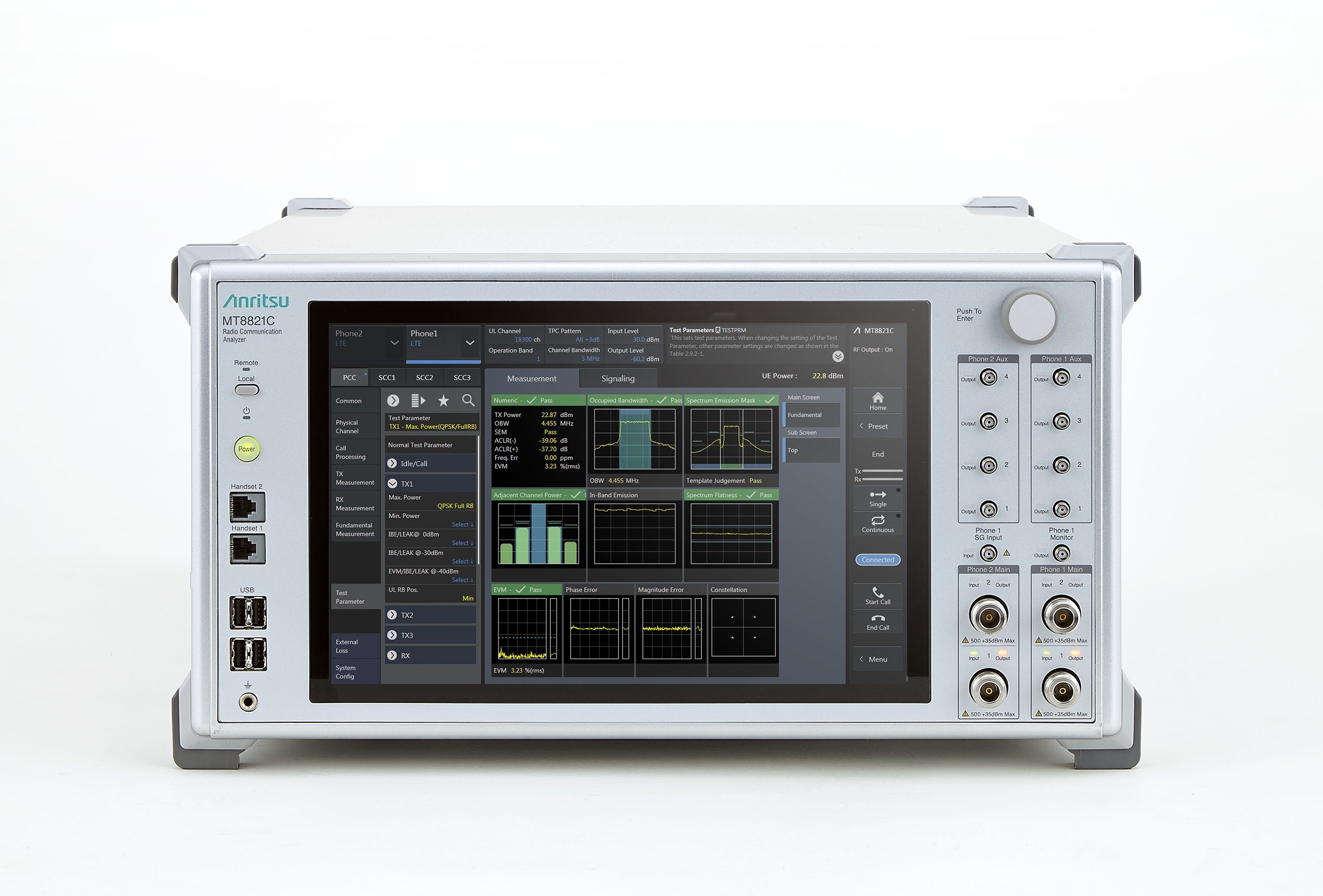
Task: Open System Config
Action: tap(355, 672)
